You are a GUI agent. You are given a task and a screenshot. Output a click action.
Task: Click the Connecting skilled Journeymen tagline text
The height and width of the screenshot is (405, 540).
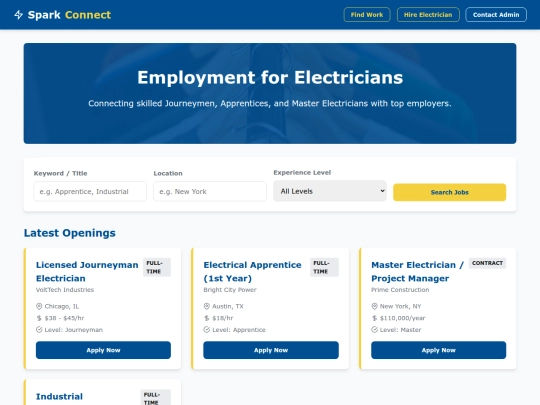(x=270, y=103)
